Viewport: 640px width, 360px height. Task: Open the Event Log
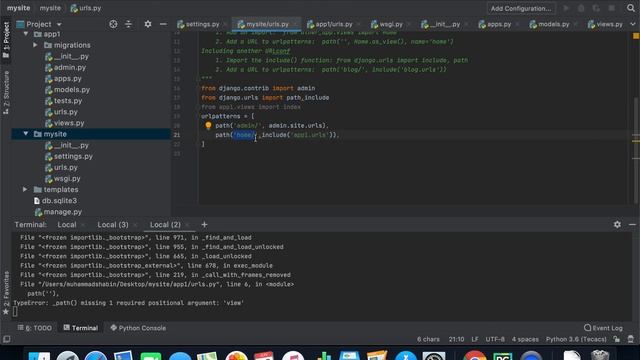coord(603,328)
